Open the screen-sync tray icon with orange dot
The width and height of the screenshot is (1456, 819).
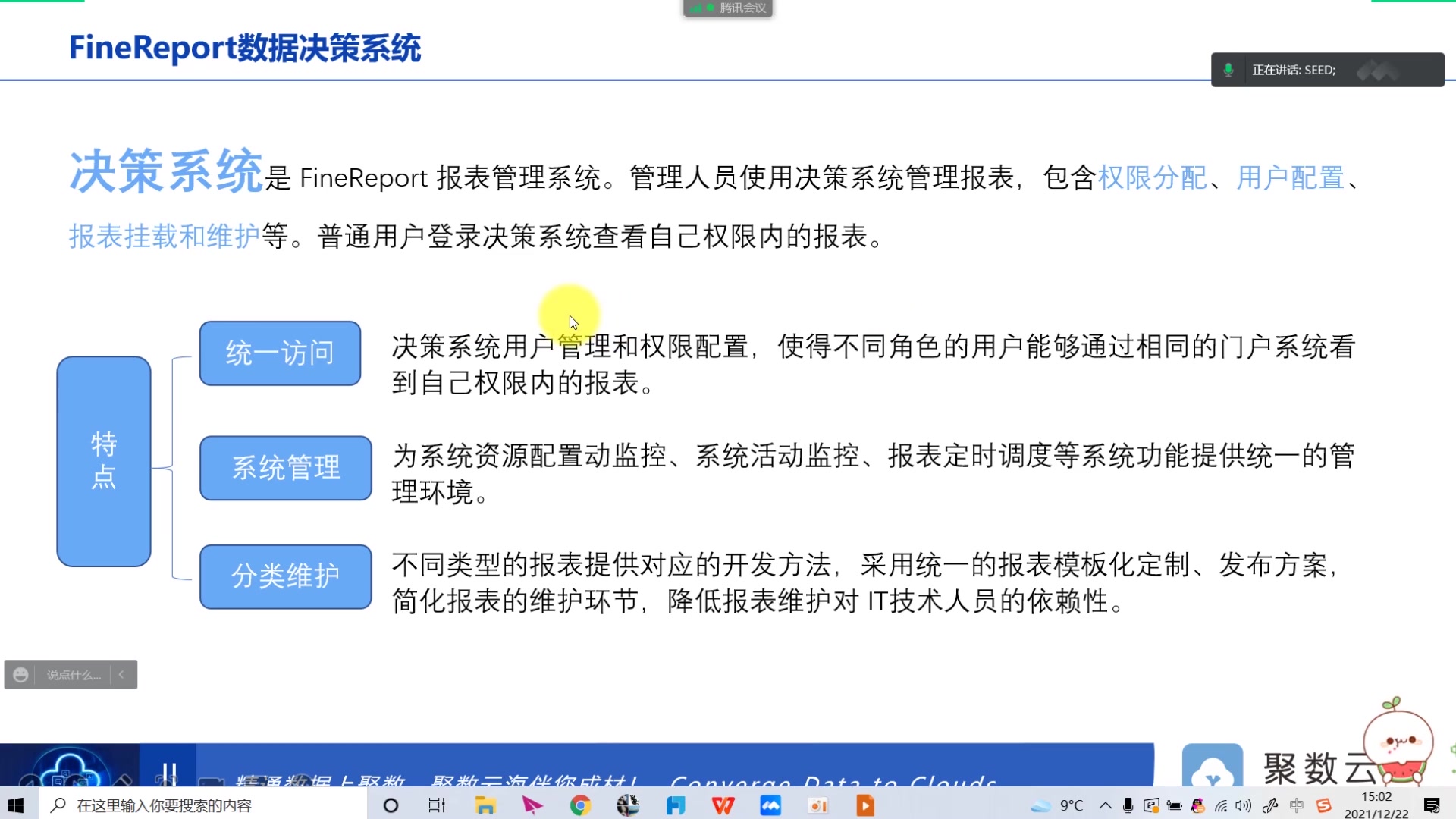(1151, 805)
